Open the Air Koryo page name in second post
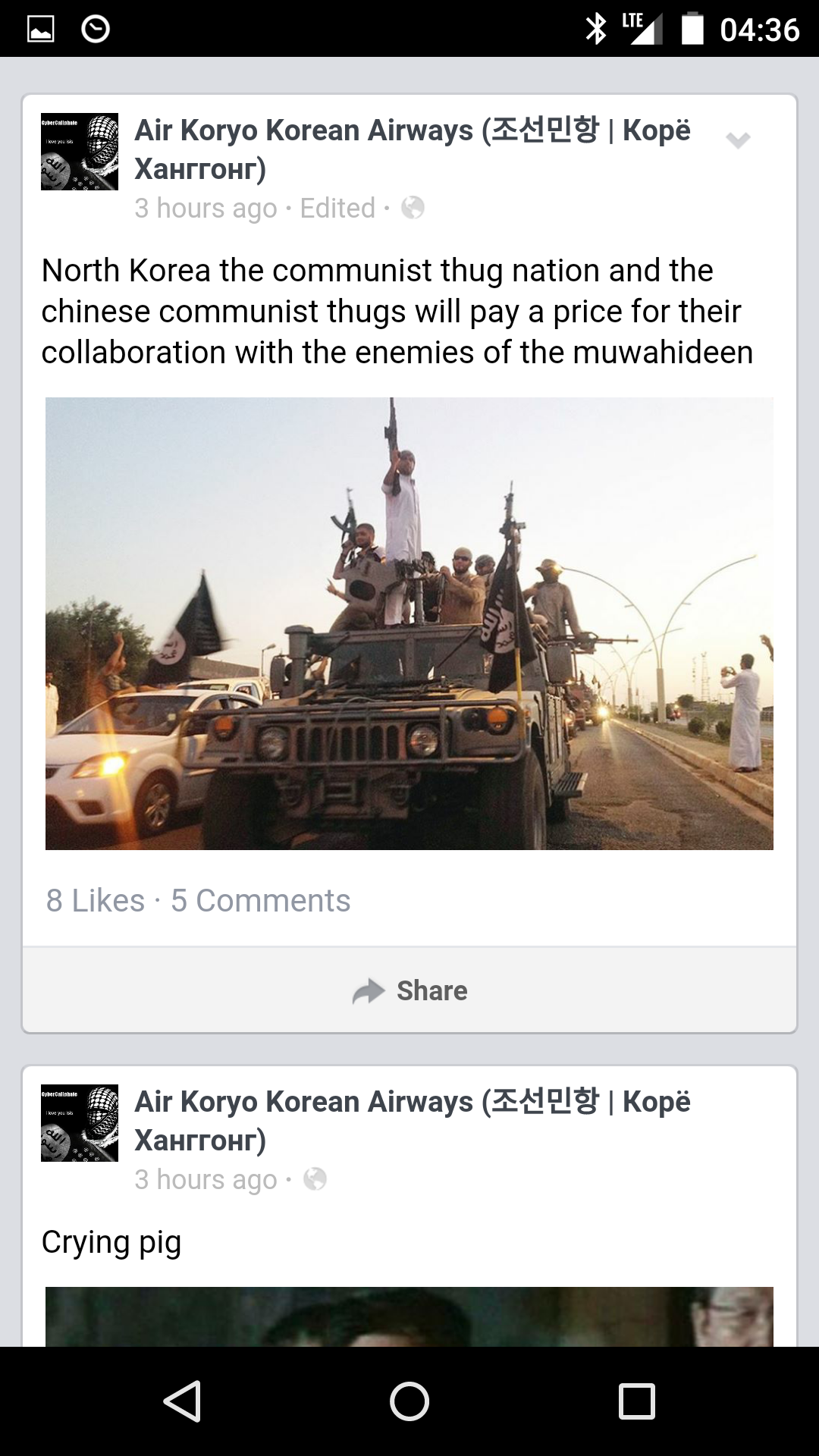 coord(413,1120)
